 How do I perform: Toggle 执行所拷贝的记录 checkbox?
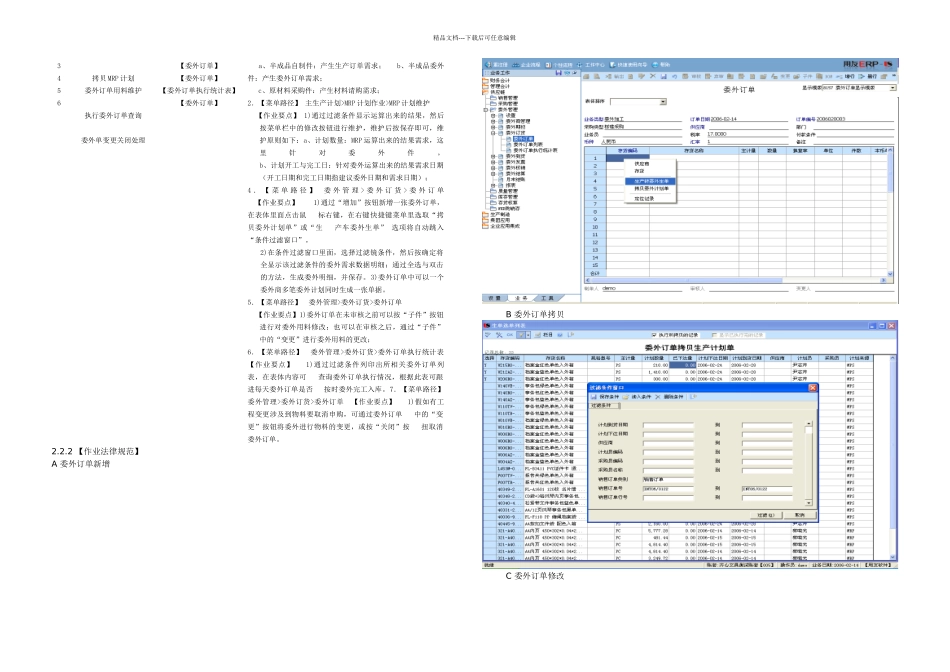(x=654, y=334)
